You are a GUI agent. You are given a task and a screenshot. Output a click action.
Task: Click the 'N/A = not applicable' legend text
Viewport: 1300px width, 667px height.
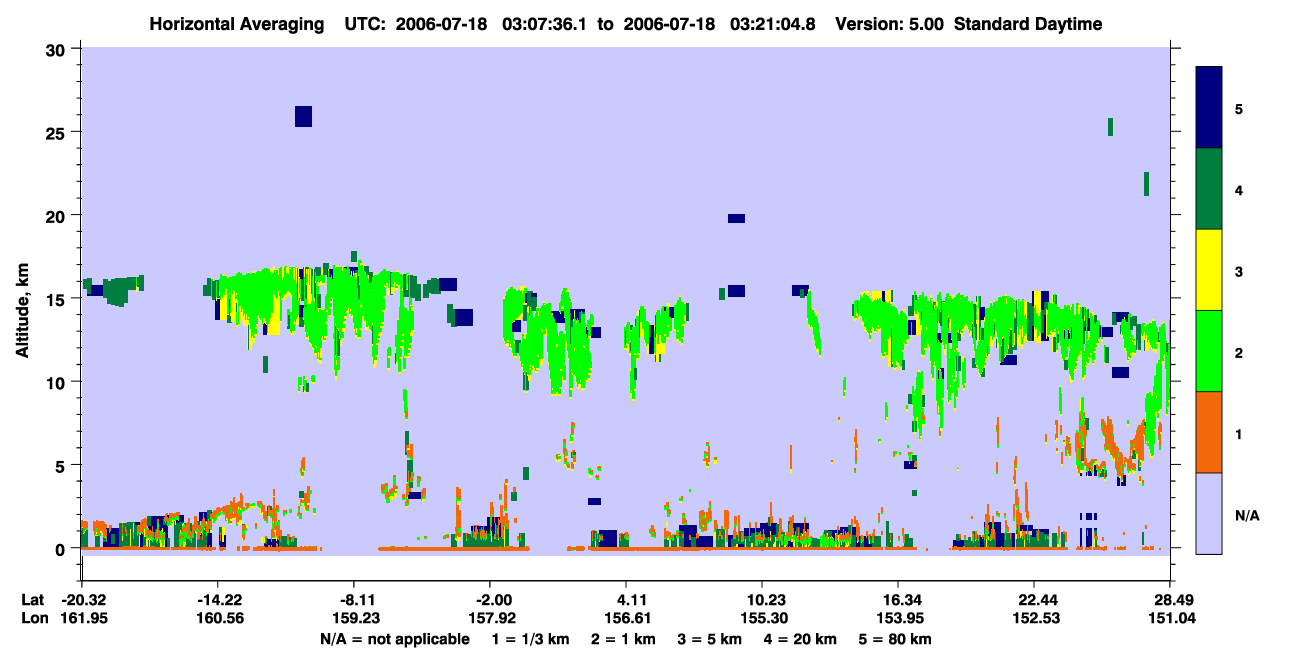click(394, 639)
